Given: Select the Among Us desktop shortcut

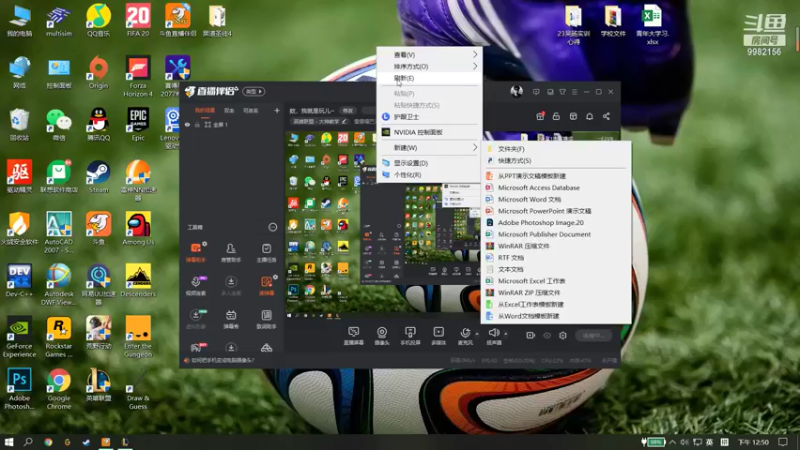Looking at the screenshot, I should click(138, 228).
